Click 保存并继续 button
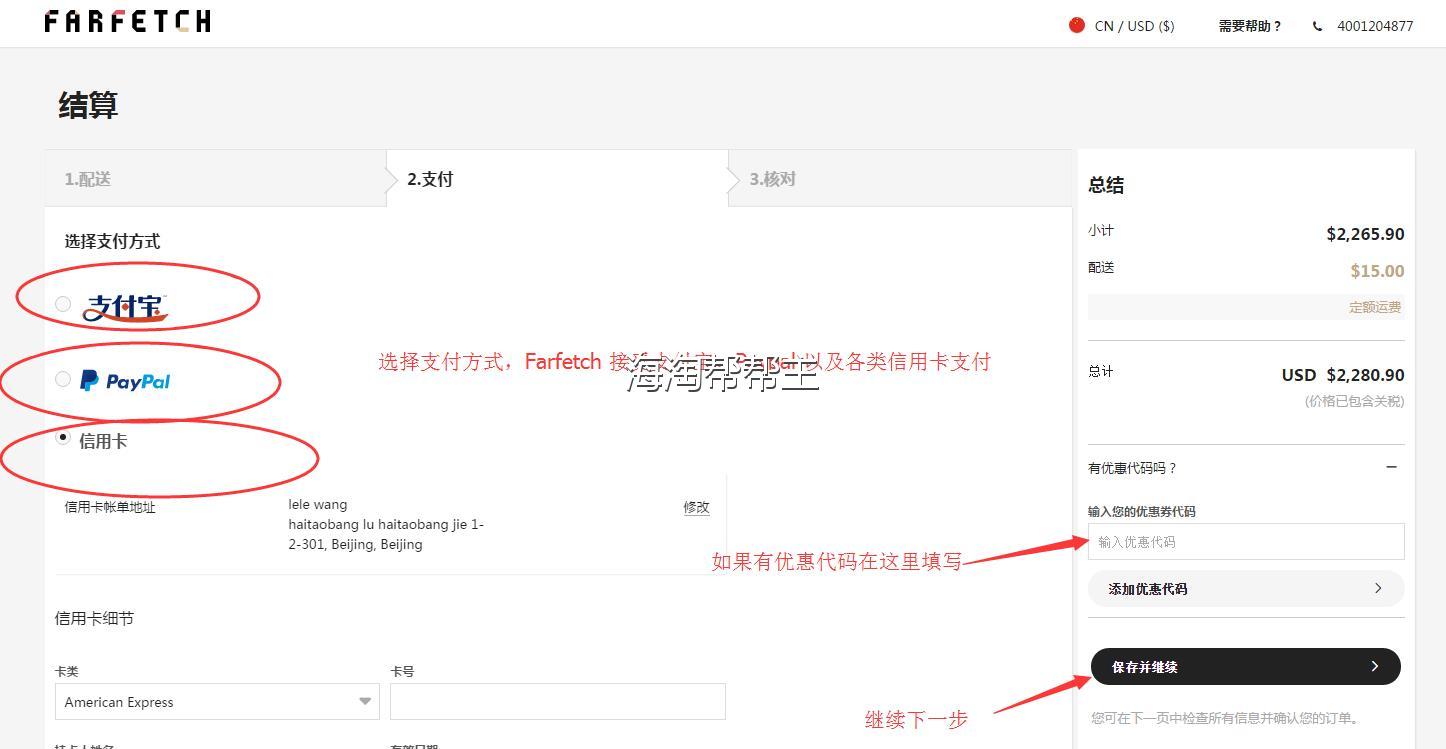The width and height of the screenshot is (1446, 749). pos(1246,667)
